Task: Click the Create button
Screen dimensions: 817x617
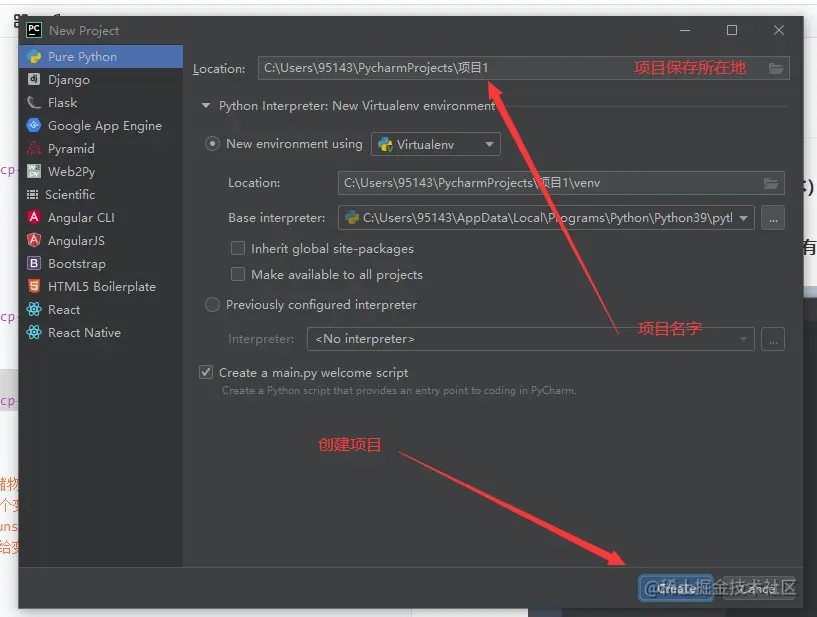Action: (676, 589)
